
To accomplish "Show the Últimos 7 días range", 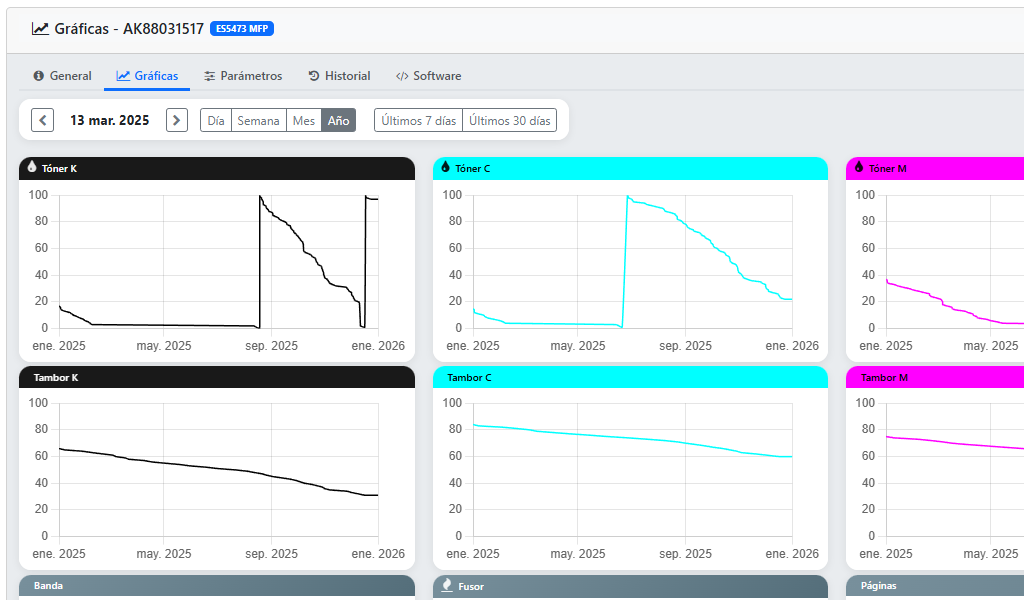I will 419,120.
